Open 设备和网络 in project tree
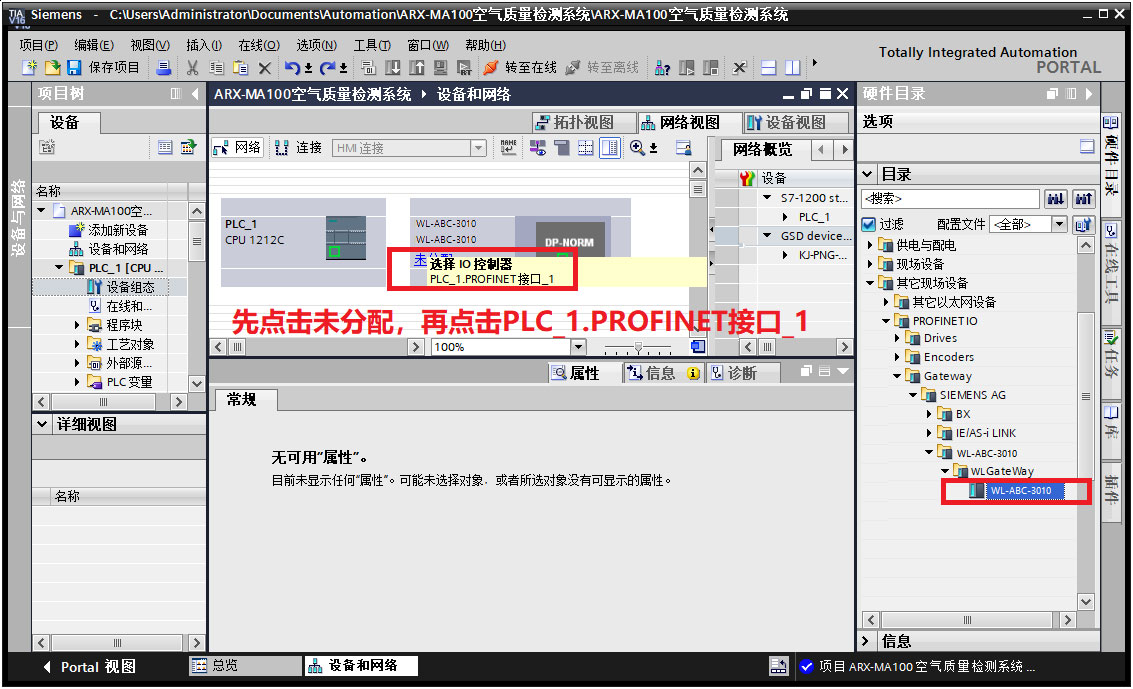 click(x=118, y=249)
